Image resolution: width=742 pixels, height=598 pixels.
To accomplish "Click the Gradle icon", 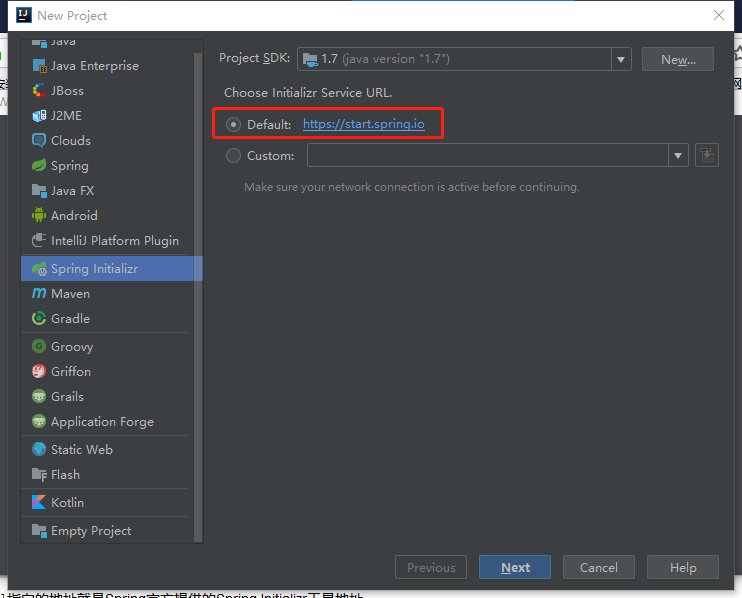I will coord(39,318).
